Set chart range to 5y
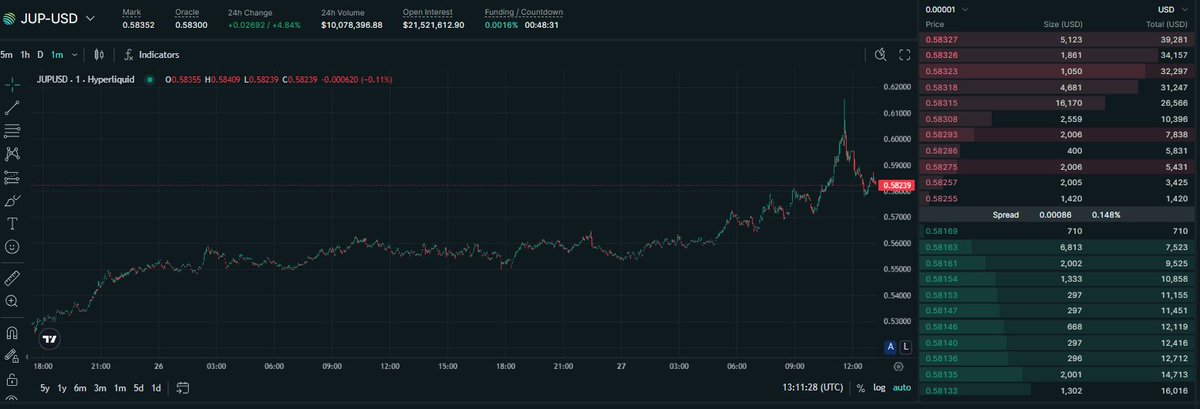Image resolution: width=1200 pixels, height=409 pixels. point(45,388)
